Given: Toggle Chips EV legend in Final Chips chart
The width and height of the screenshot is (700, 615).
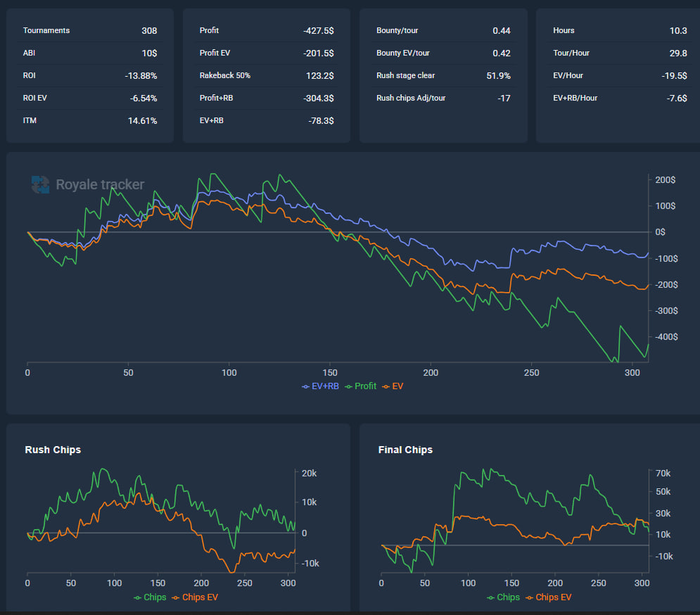Looking at the screenshot, I should coord(551,597).
